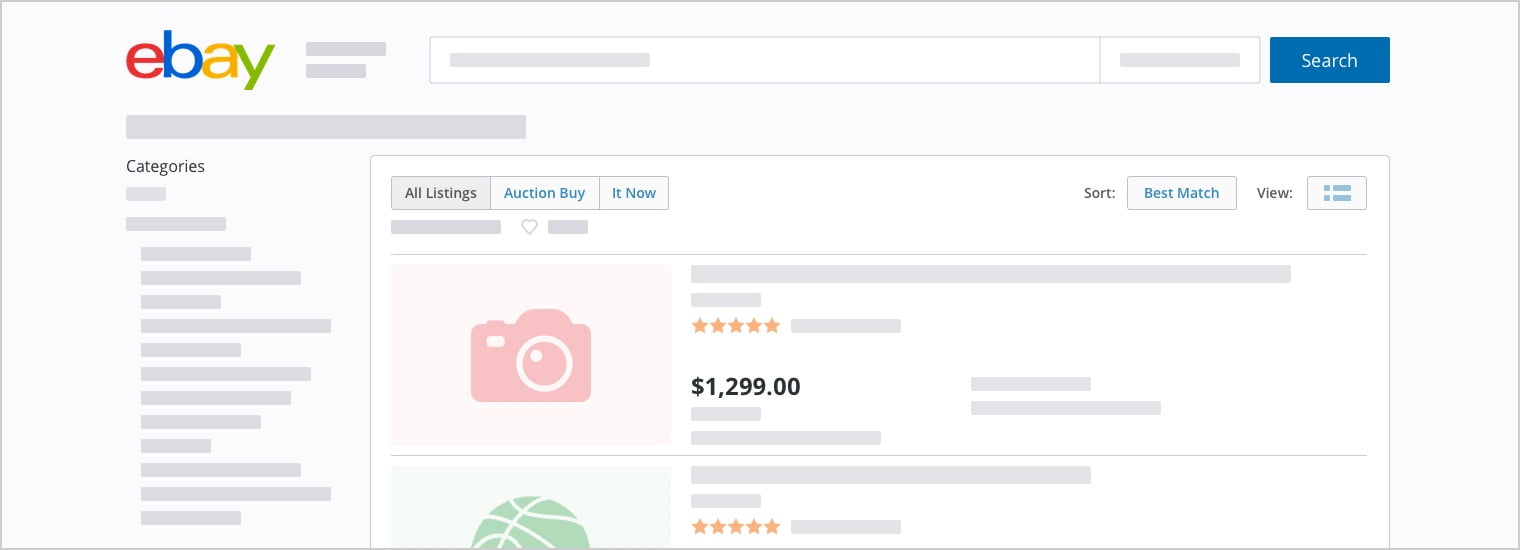Click review count beside camera listing stars
This screenshot has height=550, width=1520.
tap(846, 326)
